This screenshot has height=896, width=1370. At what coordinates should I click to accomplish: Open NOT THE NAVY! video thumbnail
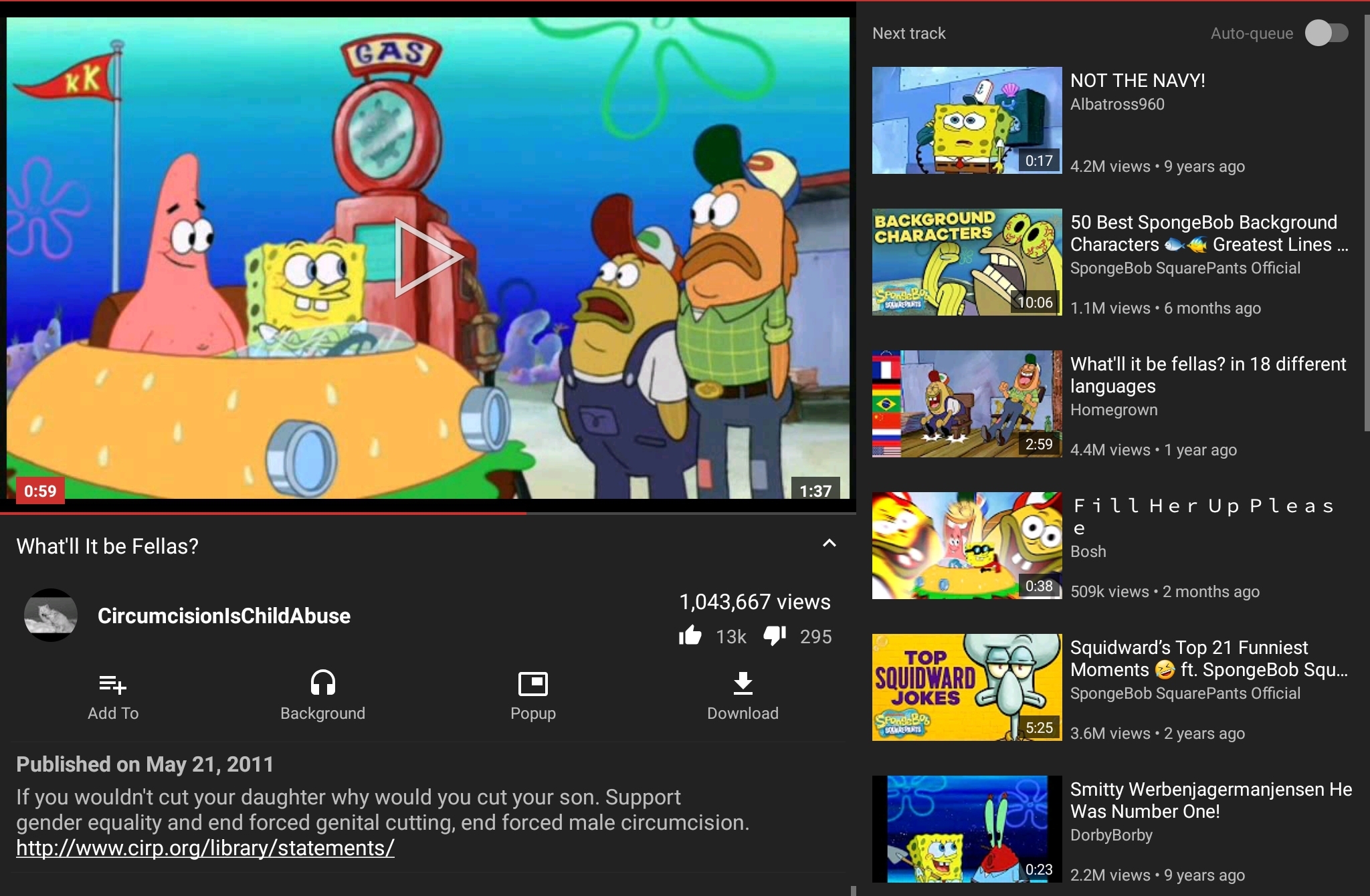(967, 120)
